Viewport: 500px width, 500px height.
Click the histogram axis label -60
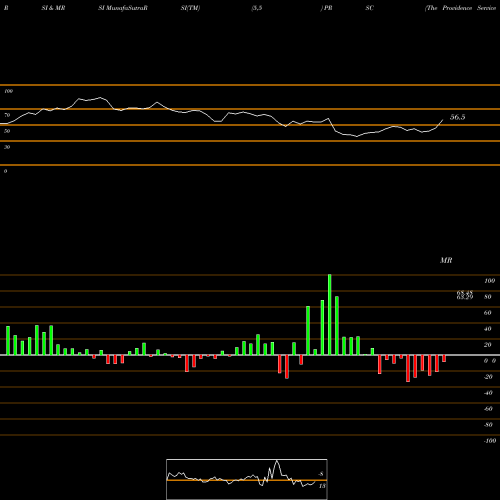[488, 409]
